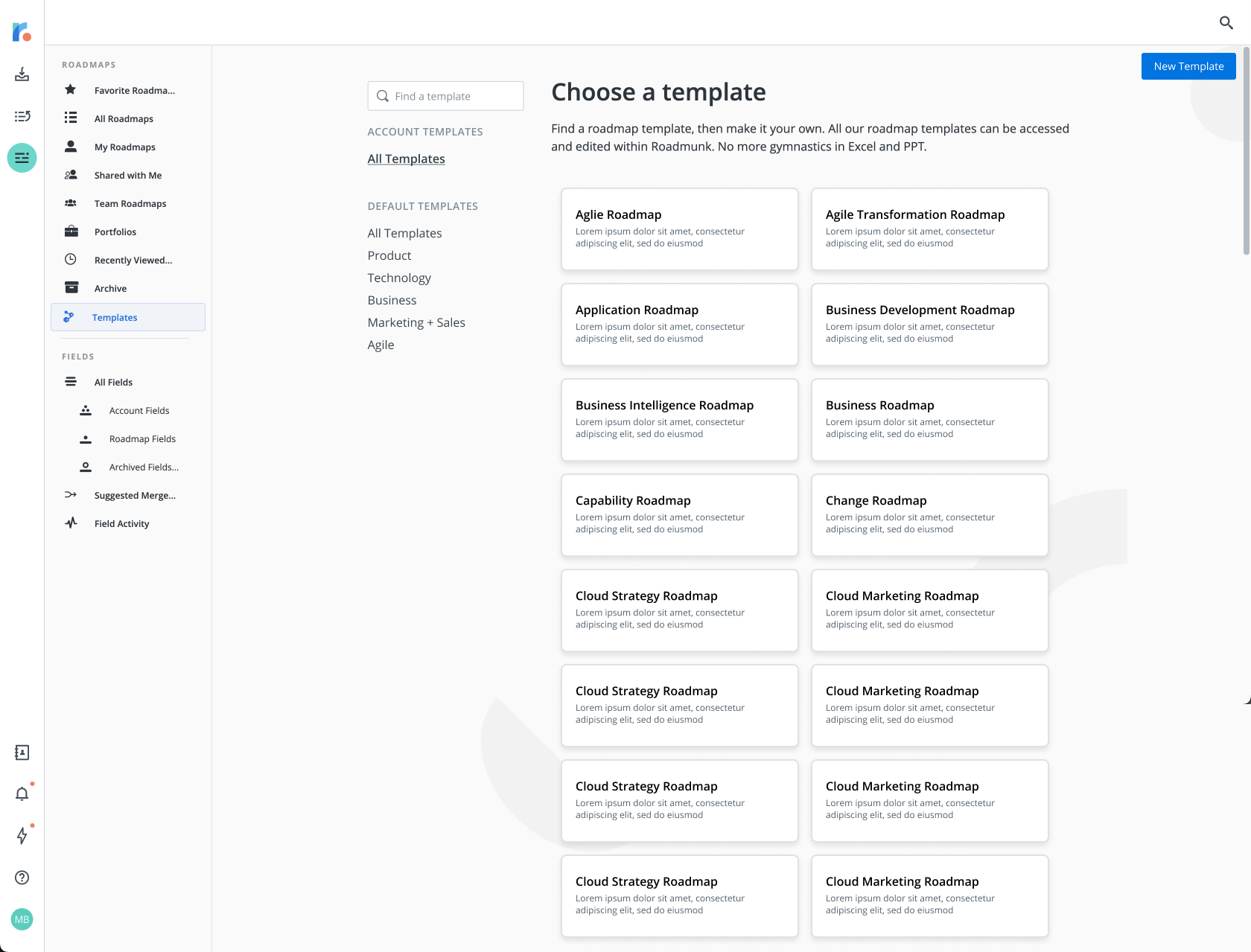Open the import download icon in left rail
Image resolution: width=1251 pixels, height=952 pixels.
click(x=22, y=74)
